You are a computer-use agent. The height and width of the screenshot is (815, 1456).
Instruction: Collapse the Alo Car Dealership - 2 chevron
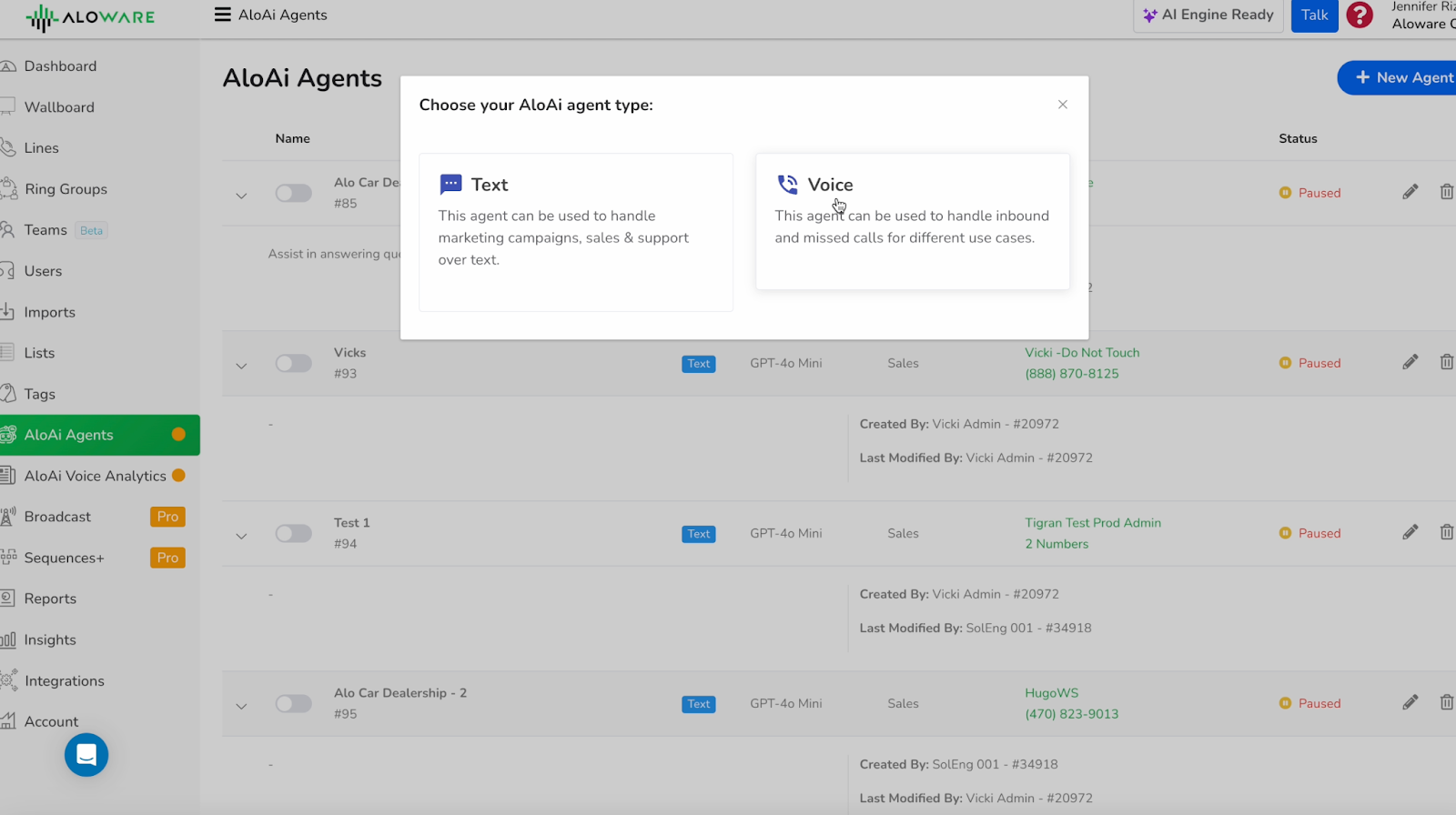click(x=241, y=706)
